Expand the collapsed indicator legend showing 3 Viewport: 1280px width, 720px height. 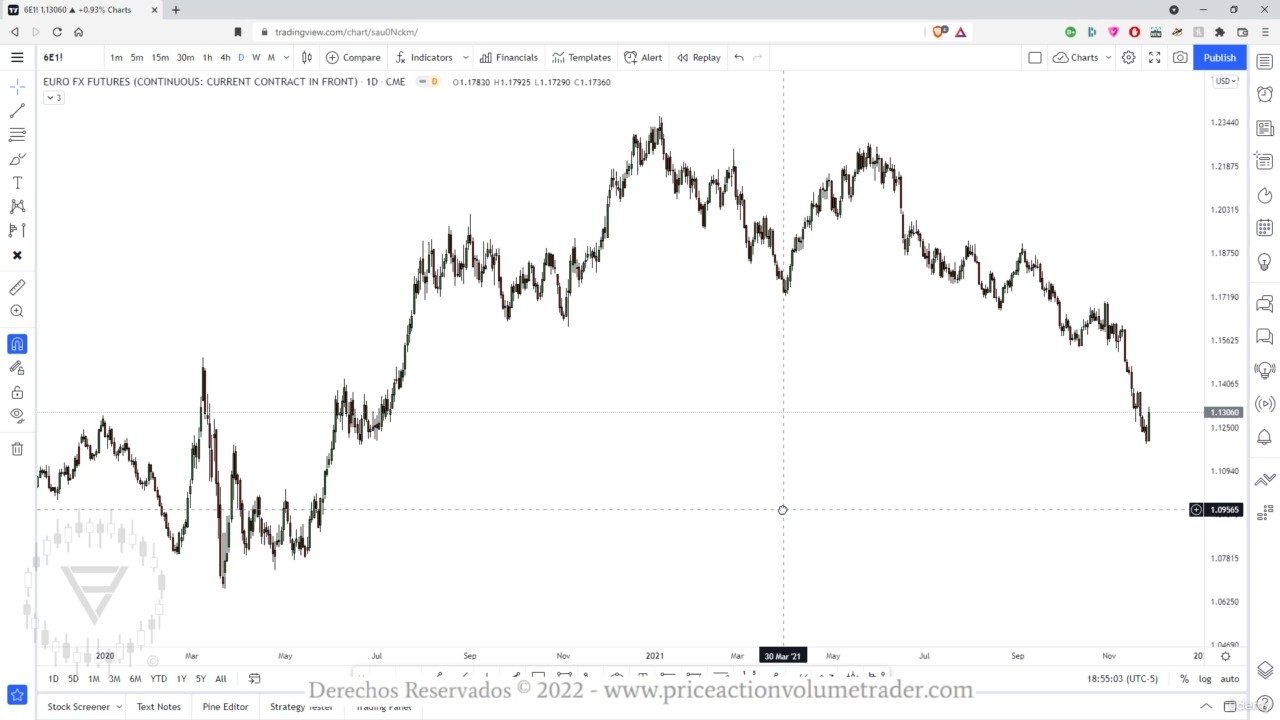click(53, 98)
